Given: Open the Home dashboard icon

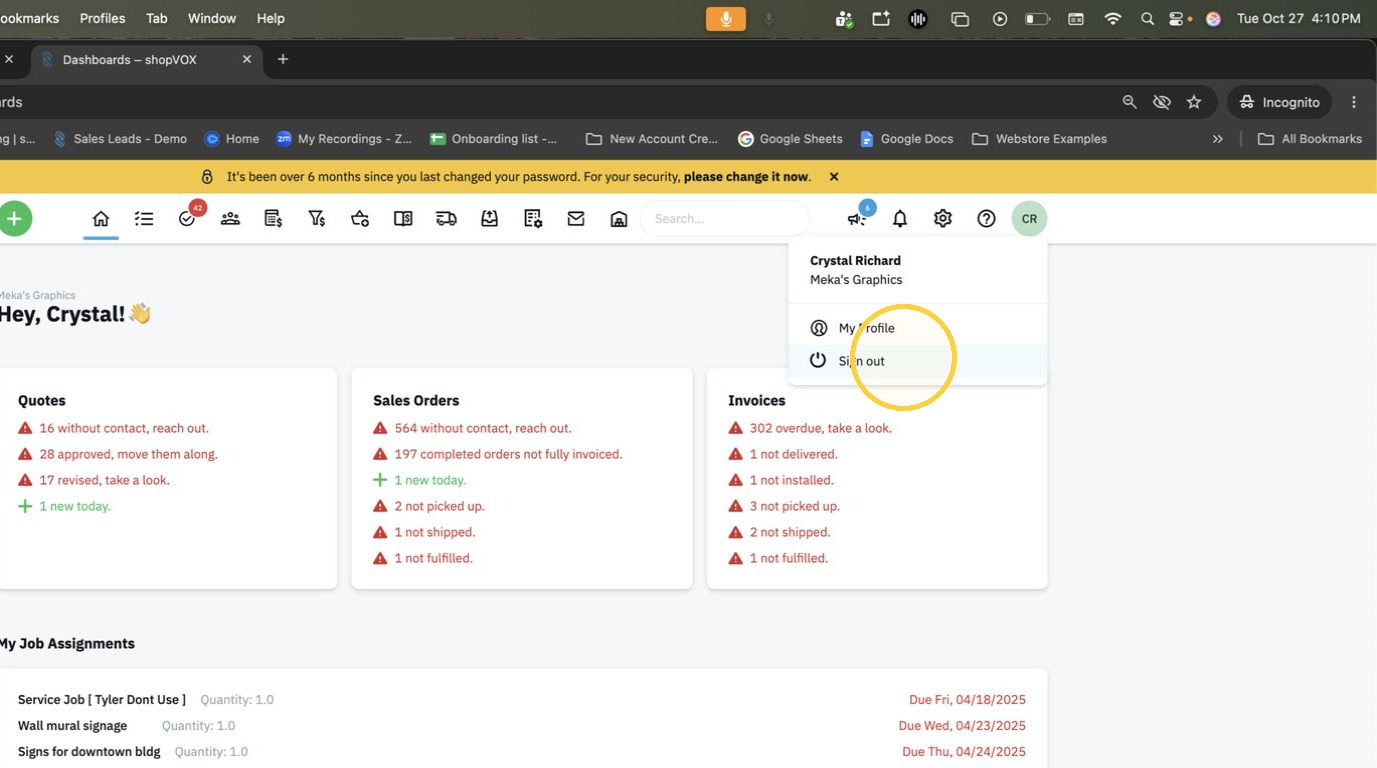Looking at the screenshot, I should [101, 218].
